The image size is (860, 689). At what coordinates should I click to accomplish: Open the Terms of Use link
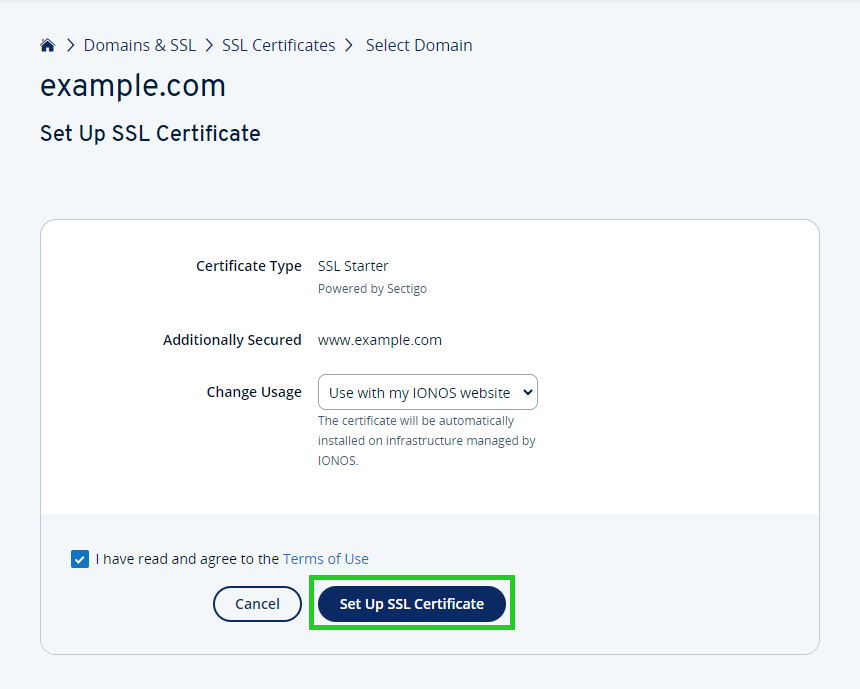pyautogui.click(x=326, y=559)
